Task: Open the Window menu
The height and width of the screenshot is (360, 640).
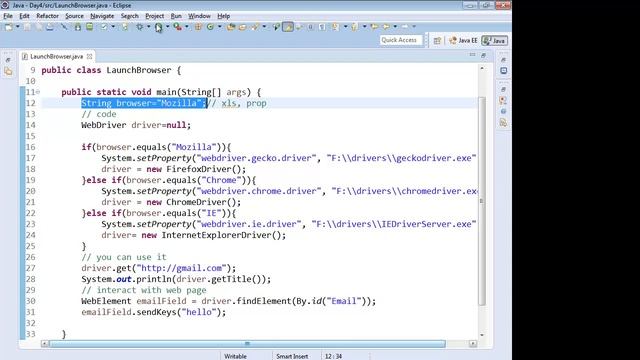Action: (x=199, y=16)
